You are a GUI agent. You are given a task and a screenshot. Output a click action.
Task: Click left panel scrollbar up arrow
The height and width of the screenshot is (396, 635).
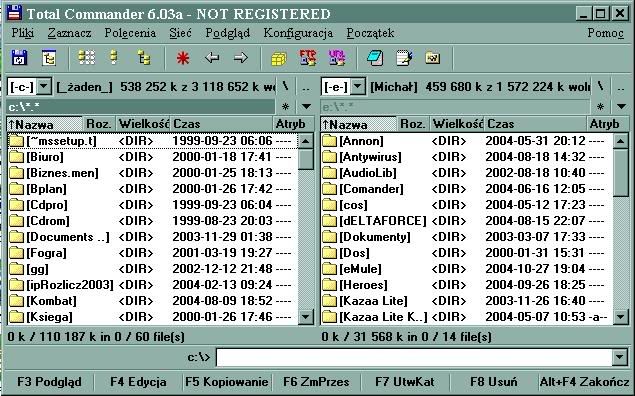(x=306, y=141)
